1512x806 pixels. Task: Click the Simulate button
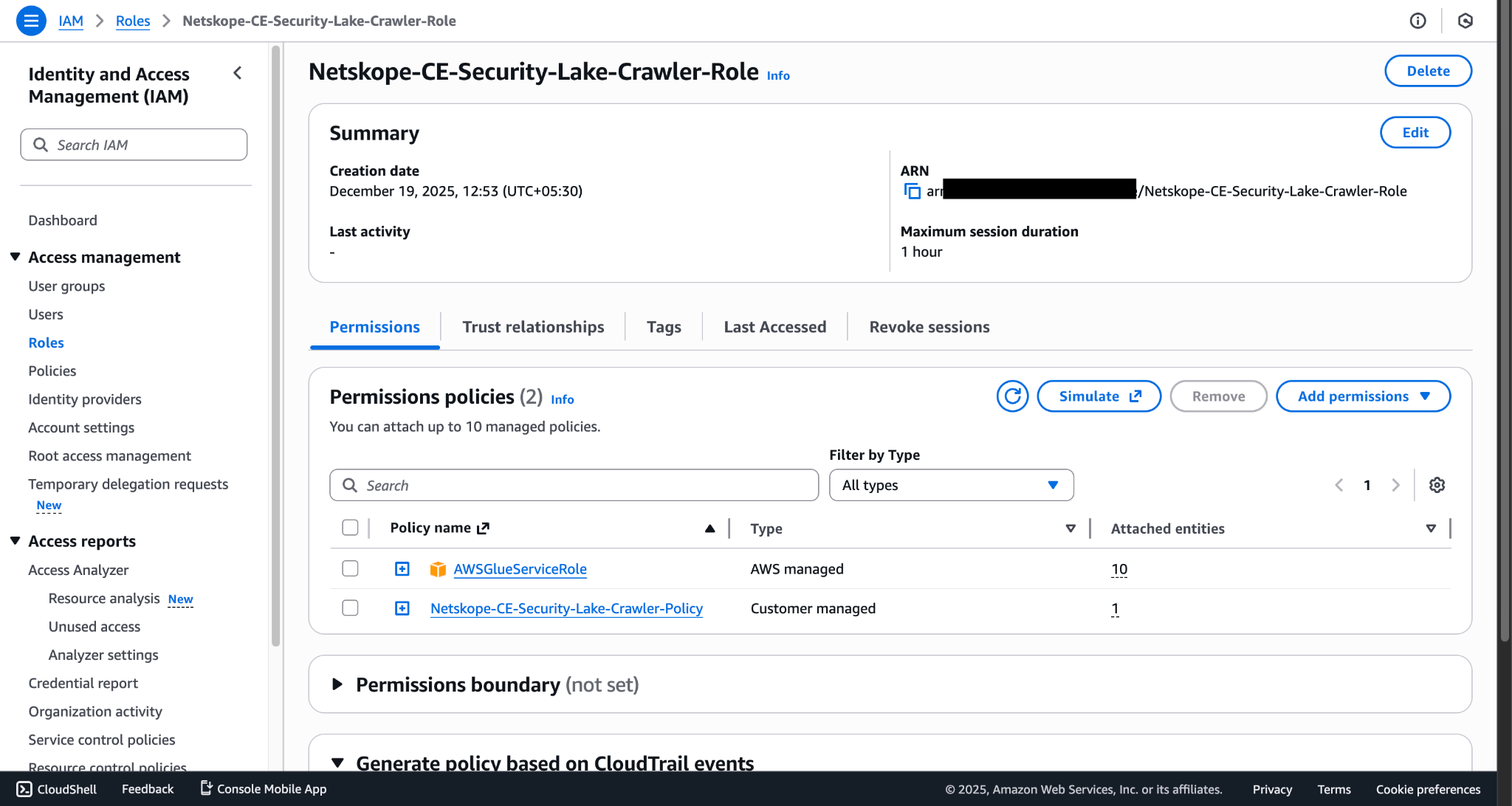coord(1099,396)
